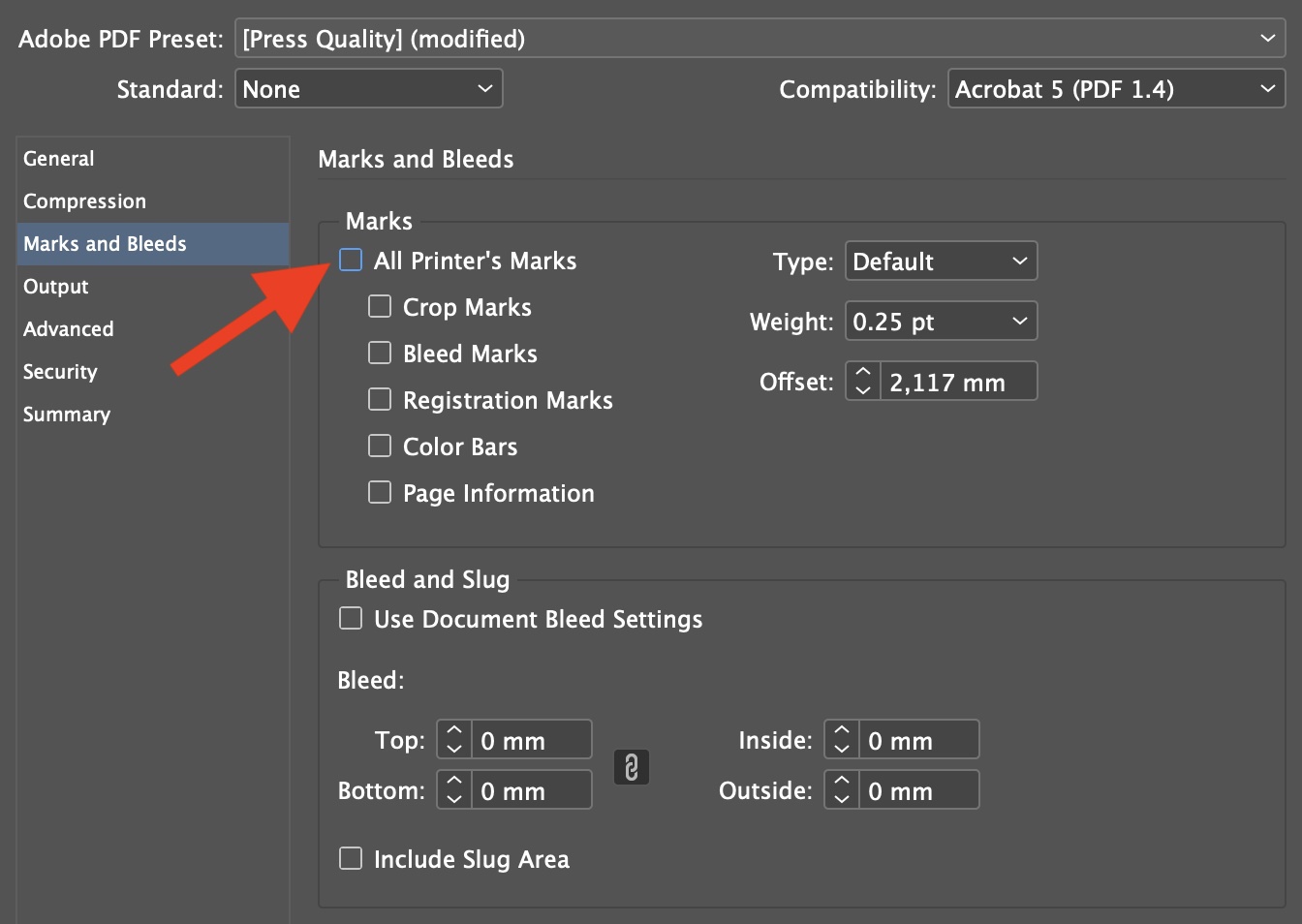Check the Crop Marks option

[380, 307]
